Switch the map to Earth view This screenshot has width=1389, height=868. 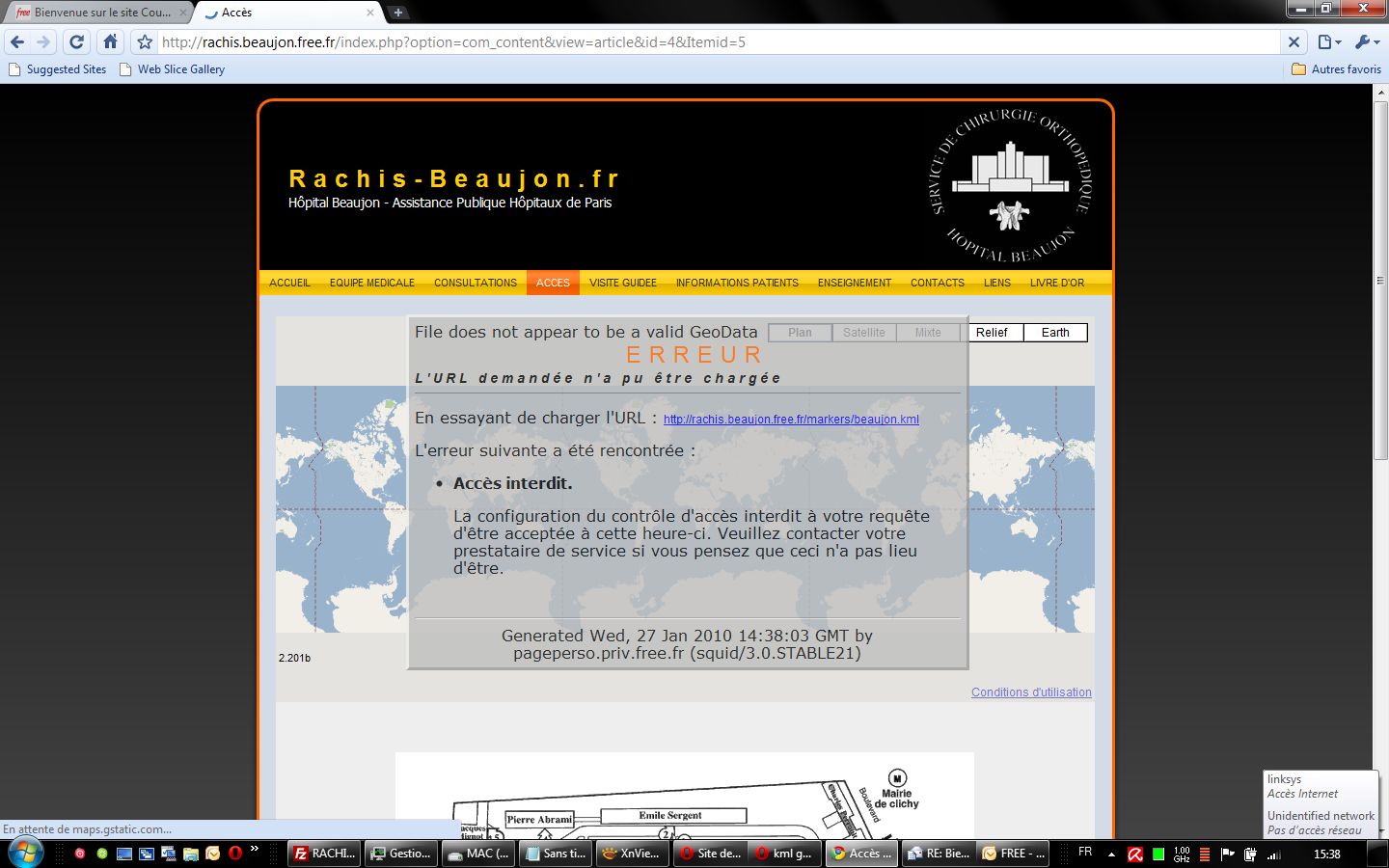coord(1055,333)
